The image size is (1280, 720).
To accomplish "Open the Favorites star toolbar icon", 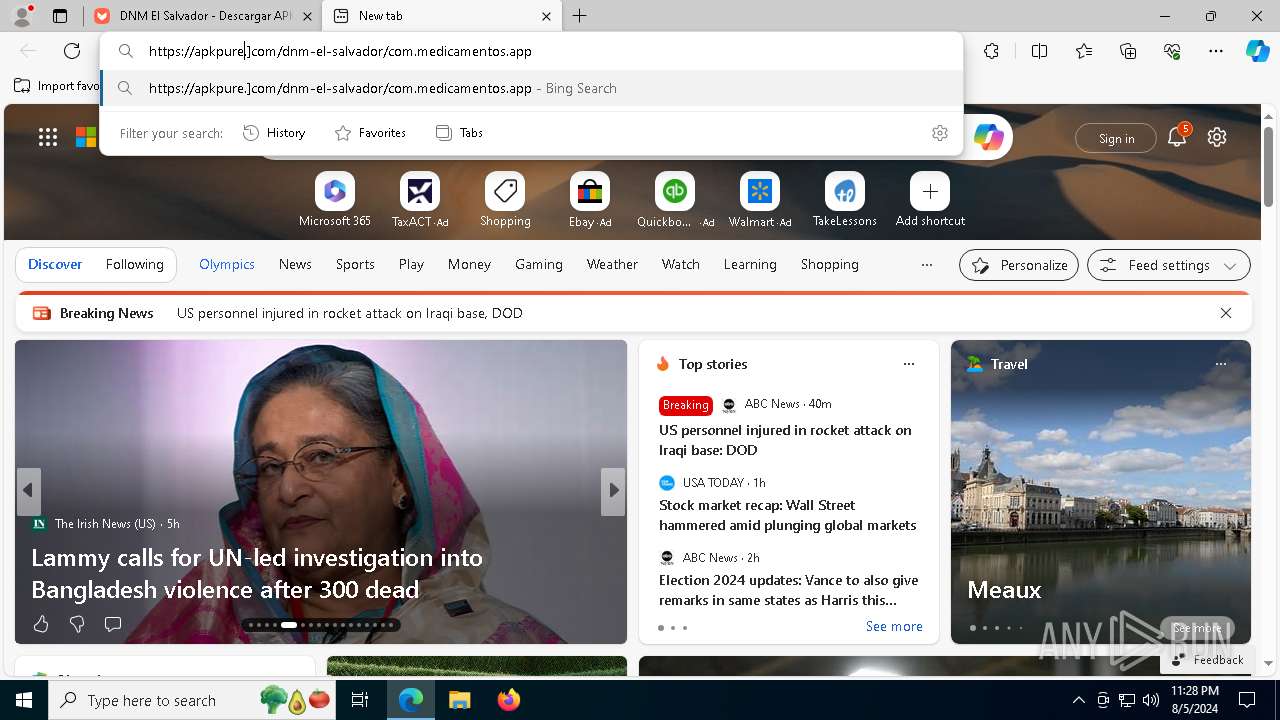I will pyautogui.click(x=1084, y=51).
